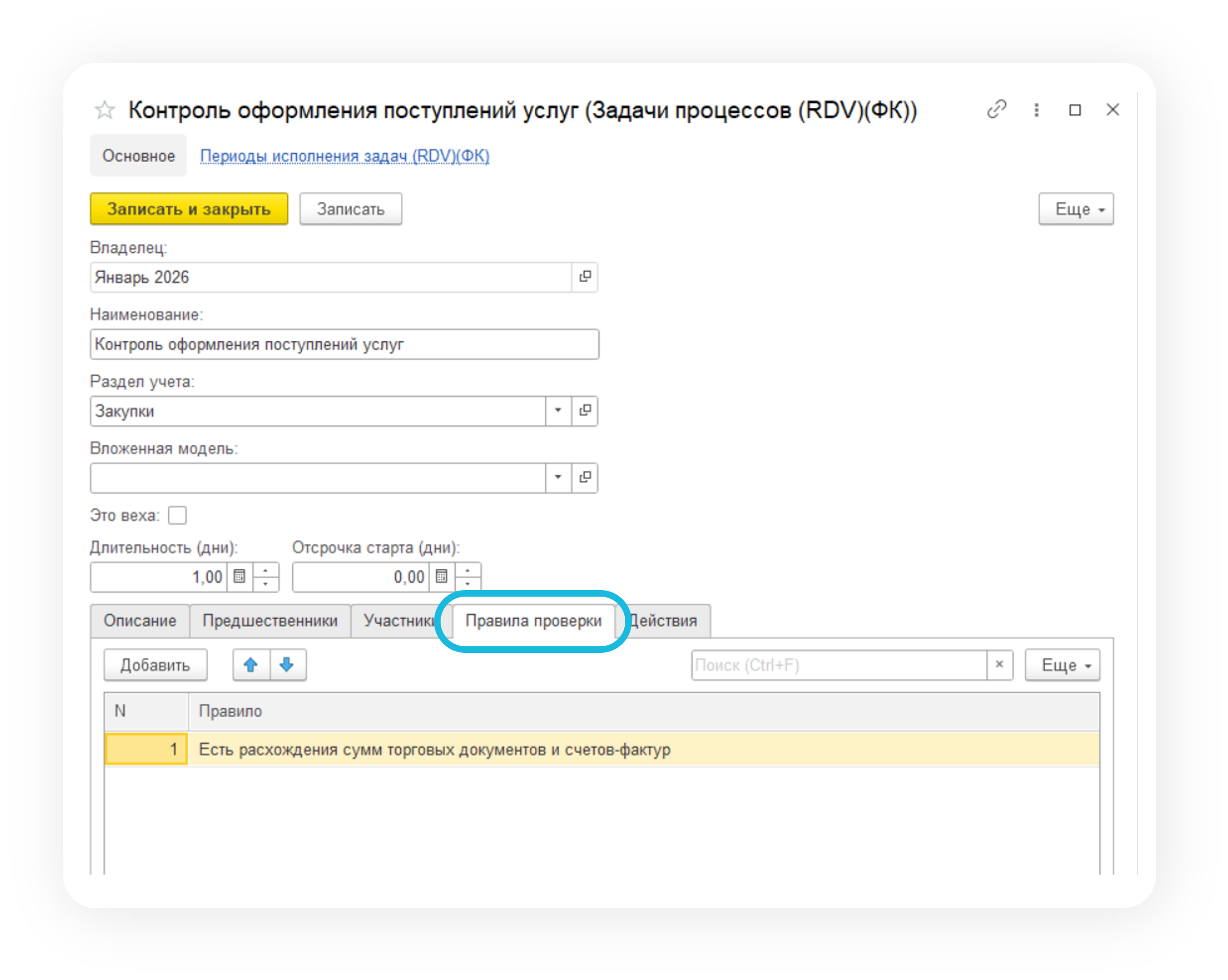
Task: Expand the Раздел учета dropdown list
Action: [558, 411]
